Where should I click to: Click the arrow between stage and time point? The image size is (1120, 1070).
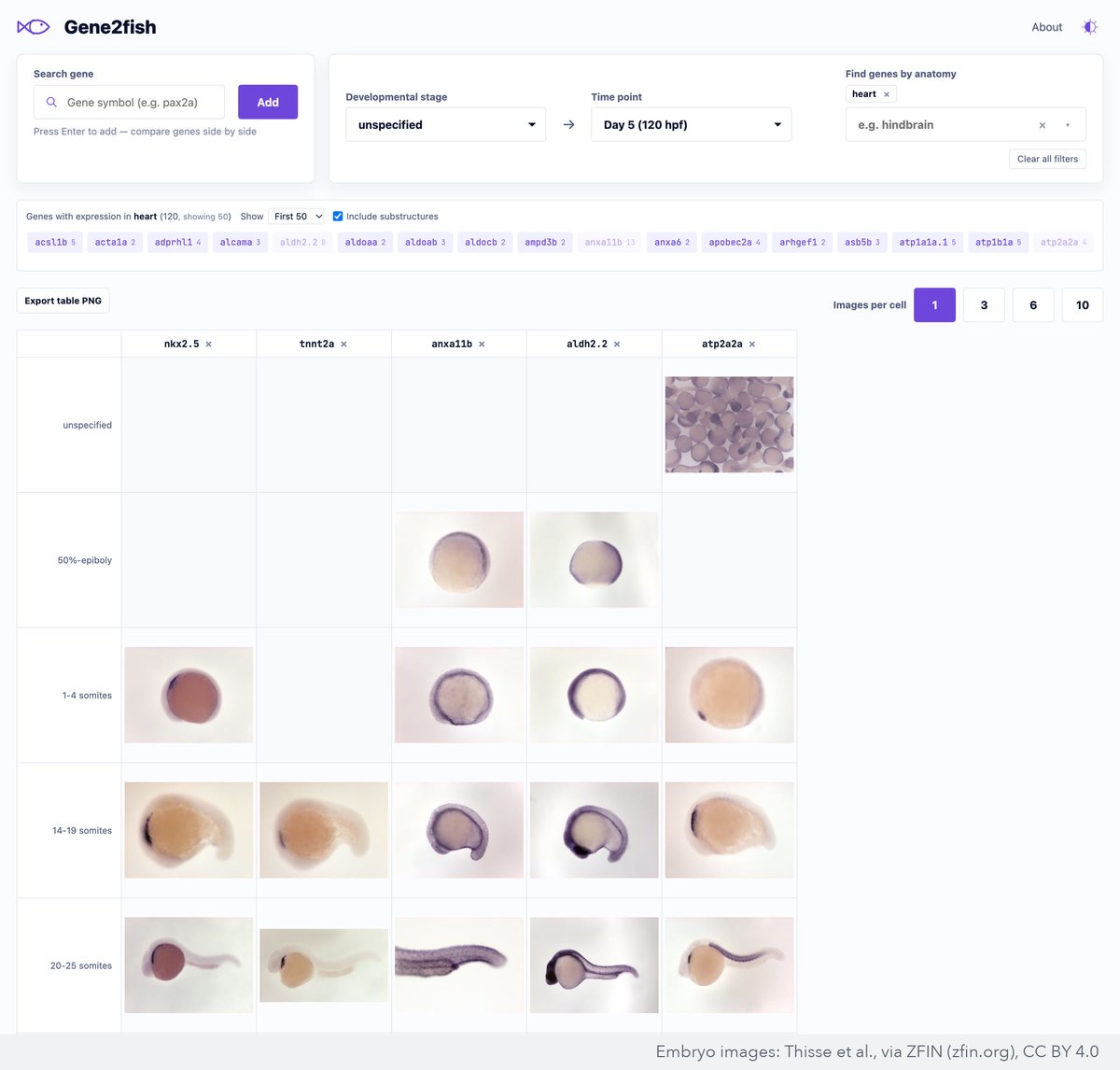click(x=568, y=124)
